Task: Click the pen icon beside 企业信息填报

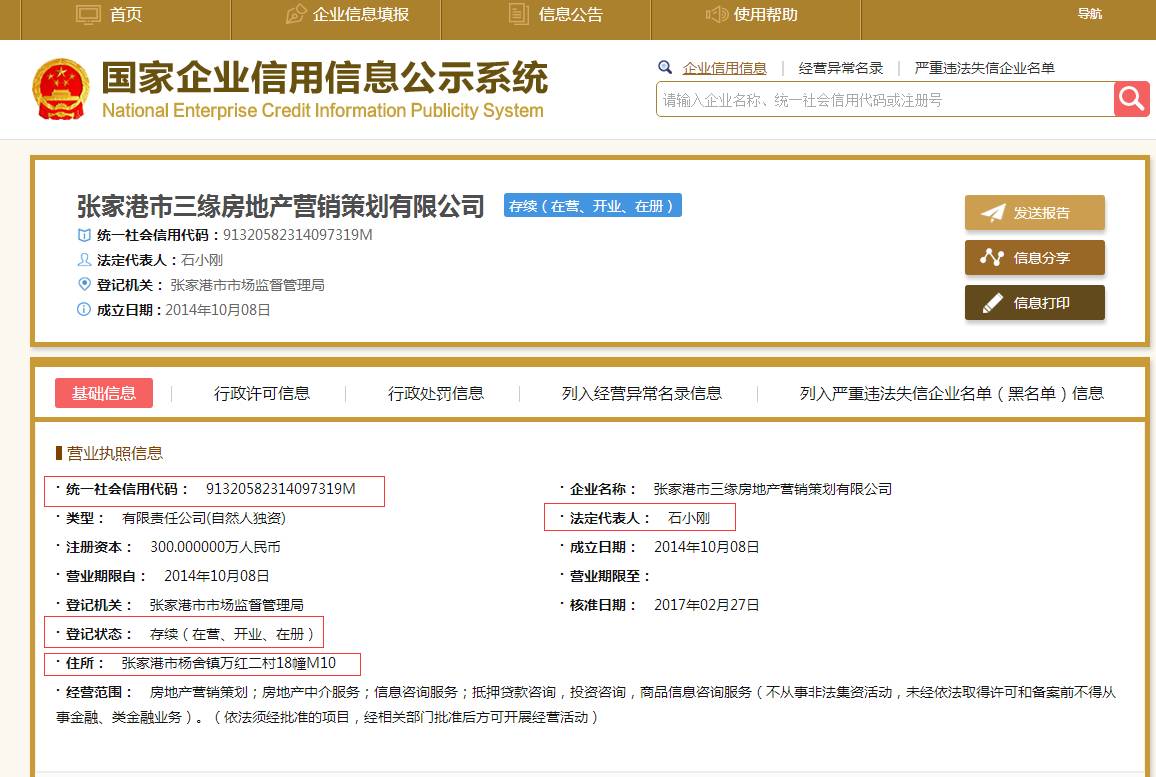Action: coord(296,14)
